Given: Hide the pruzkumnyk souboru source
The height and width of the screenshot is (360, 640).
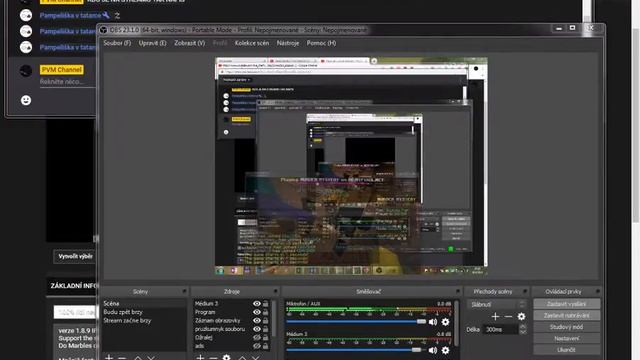Looking at the screenshot, I should [x=257, y=329].
